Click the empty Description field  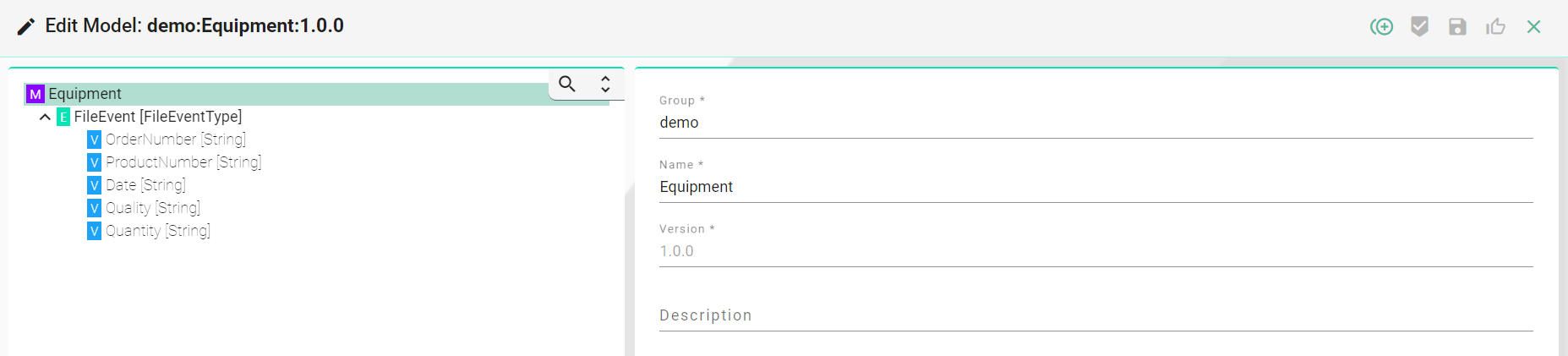(1095, 315)
